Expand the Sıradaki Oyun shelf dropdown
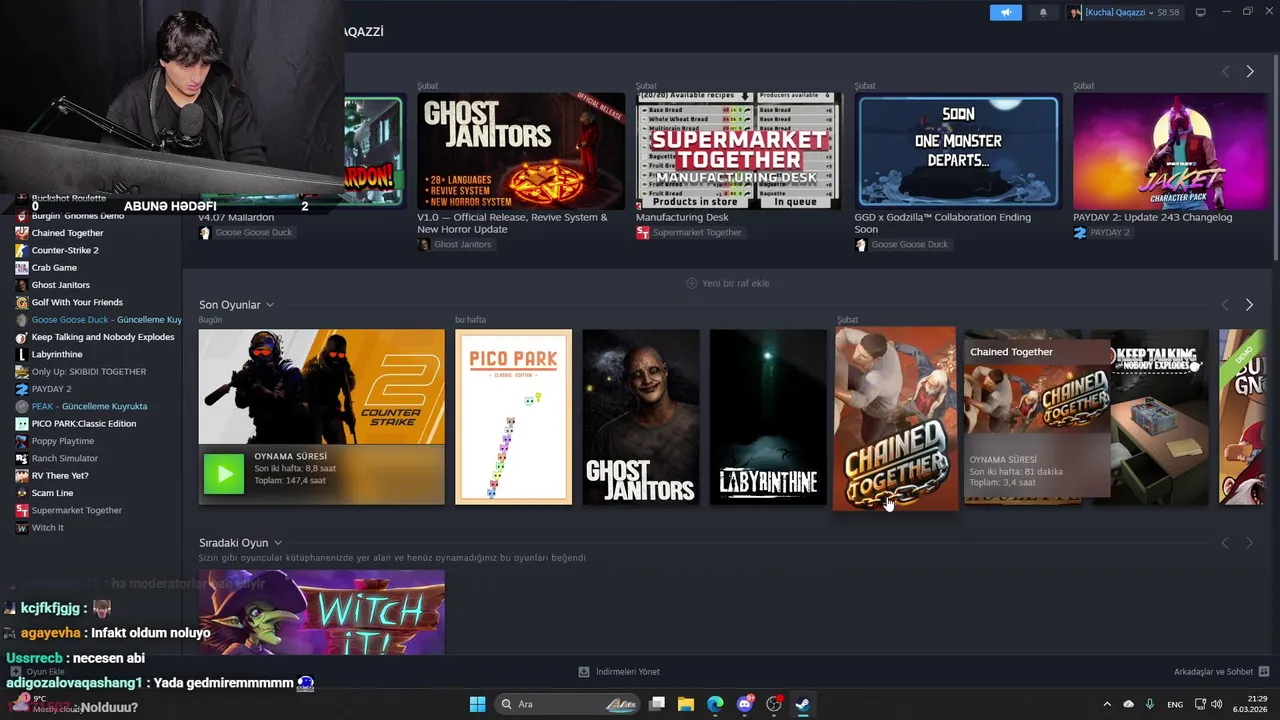This screenshot has height=720, width=1280. (278, 543)
